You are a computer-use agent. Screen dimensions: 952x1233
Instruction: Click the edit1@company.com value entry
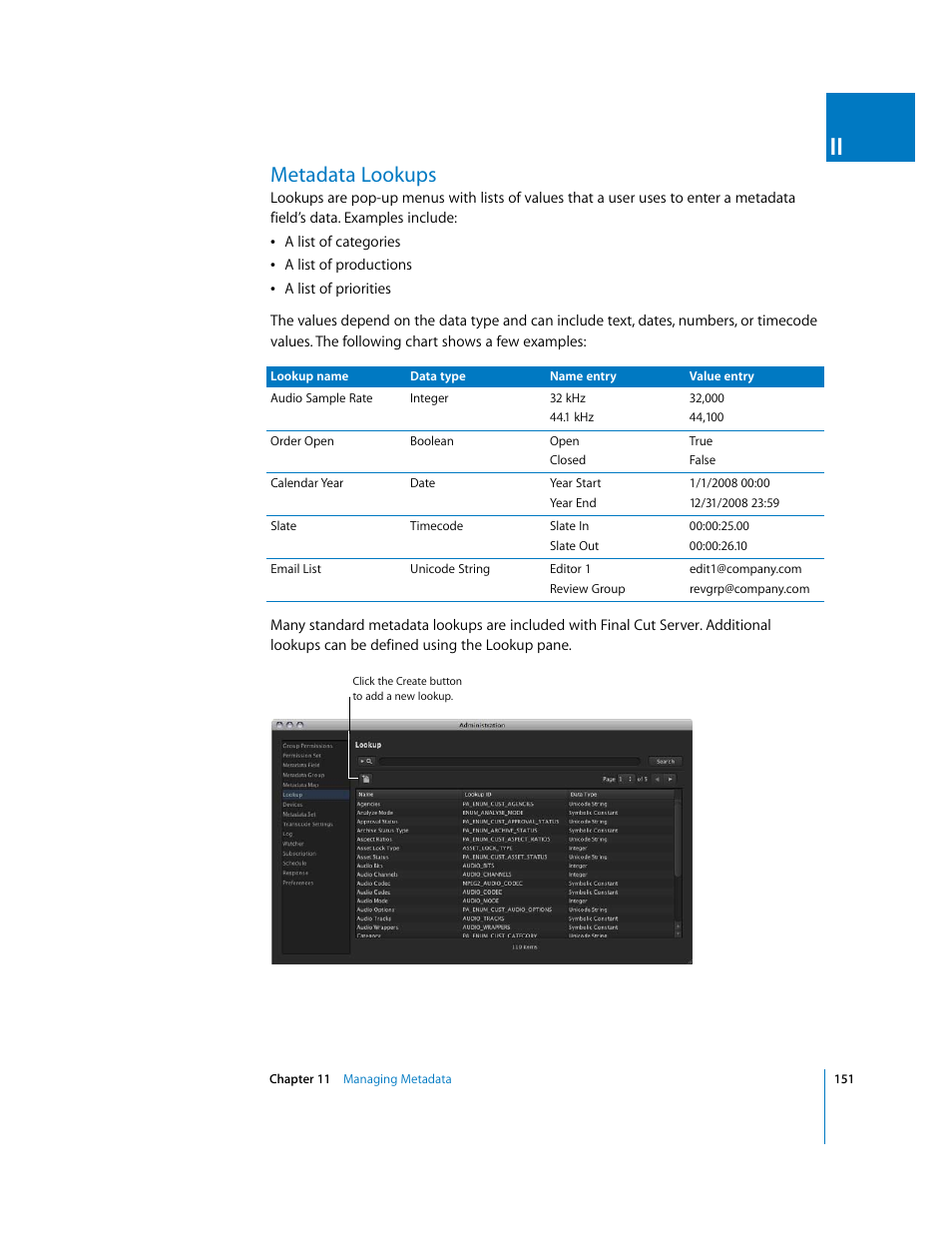point(745,569)
